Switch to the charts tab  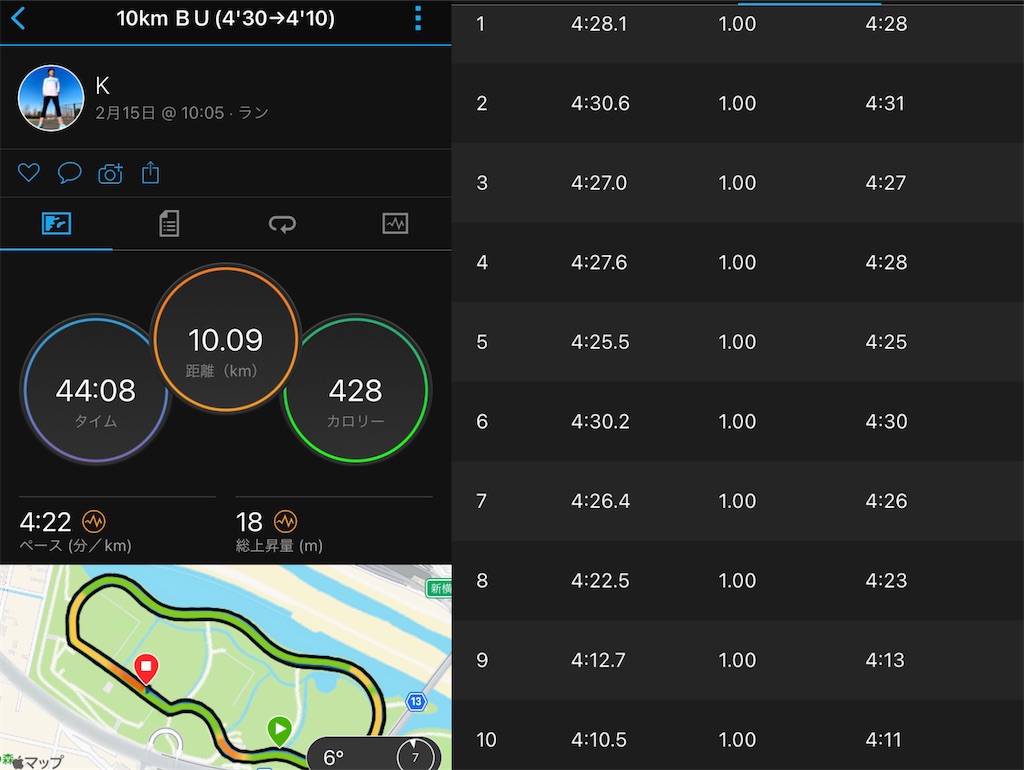pos(395,223)
